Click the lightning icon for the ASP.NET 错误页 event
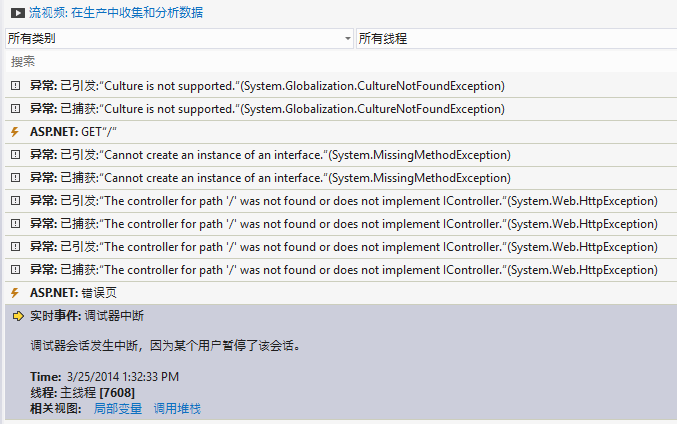The height and width of the screenshot is (424, 677). (x=15, y=293)
